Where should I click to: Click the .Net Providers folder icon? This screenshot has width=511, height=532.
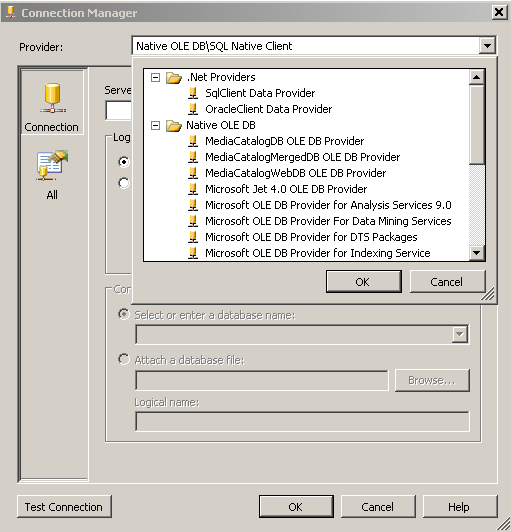pos(174,78)
